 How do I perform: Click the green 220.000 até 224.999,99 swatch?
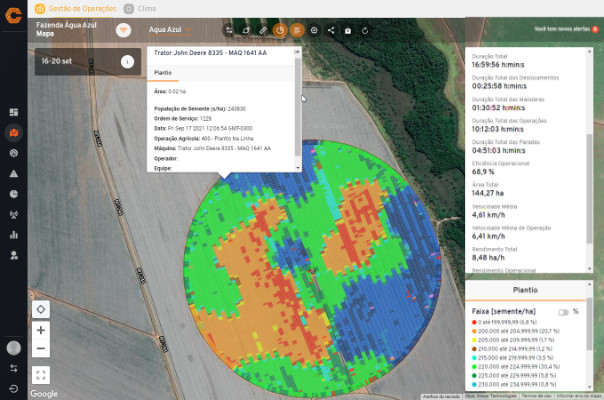point(474,367)
